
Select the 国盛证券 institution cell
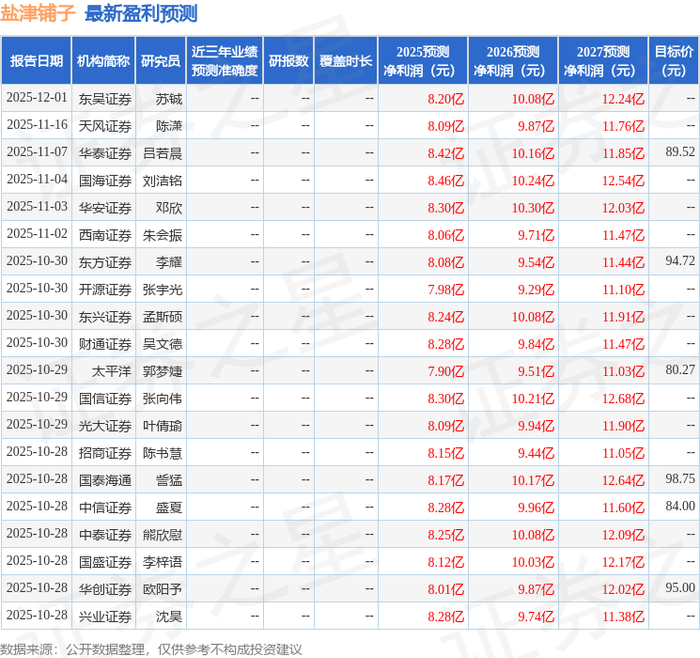[105, 562]
